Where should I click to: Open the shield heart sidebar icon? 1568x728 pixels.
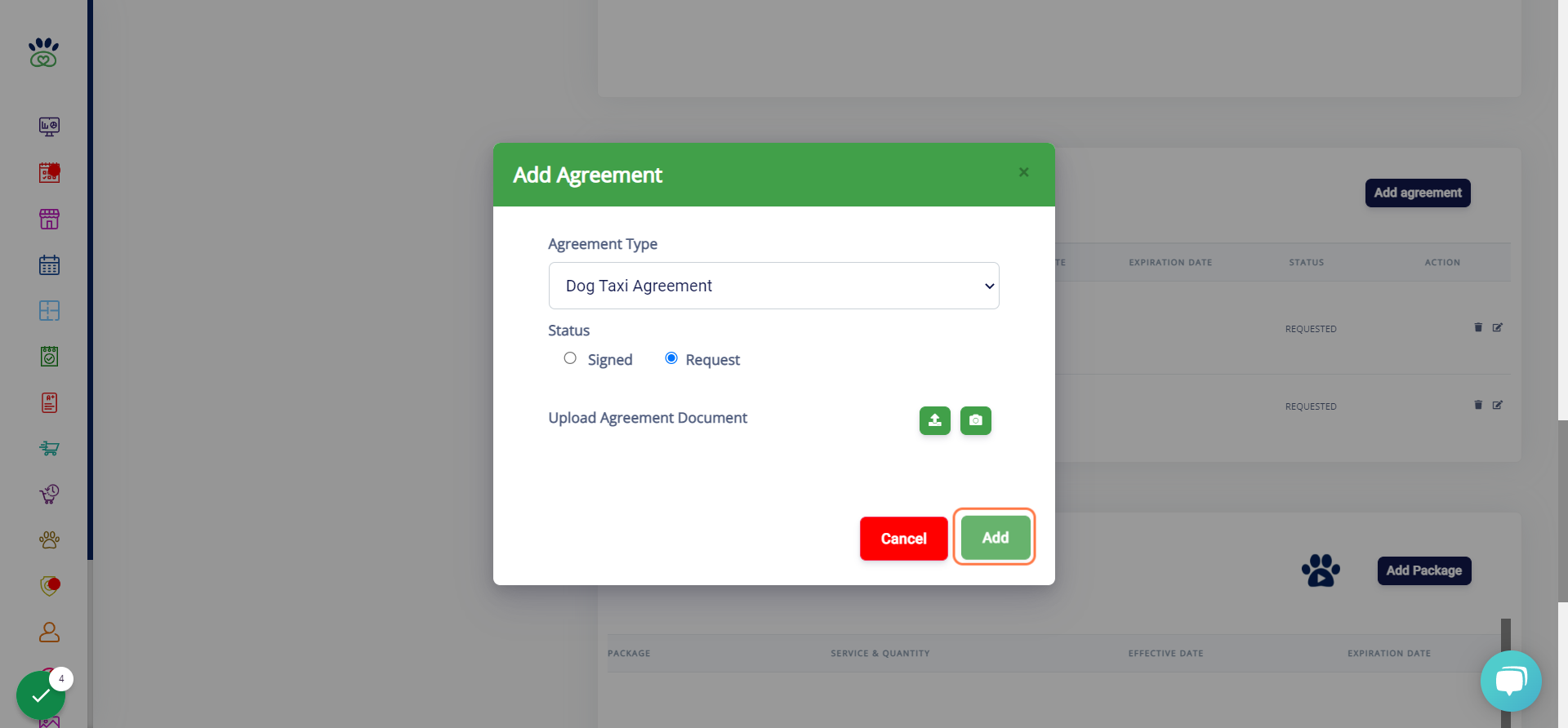(49, 585)
